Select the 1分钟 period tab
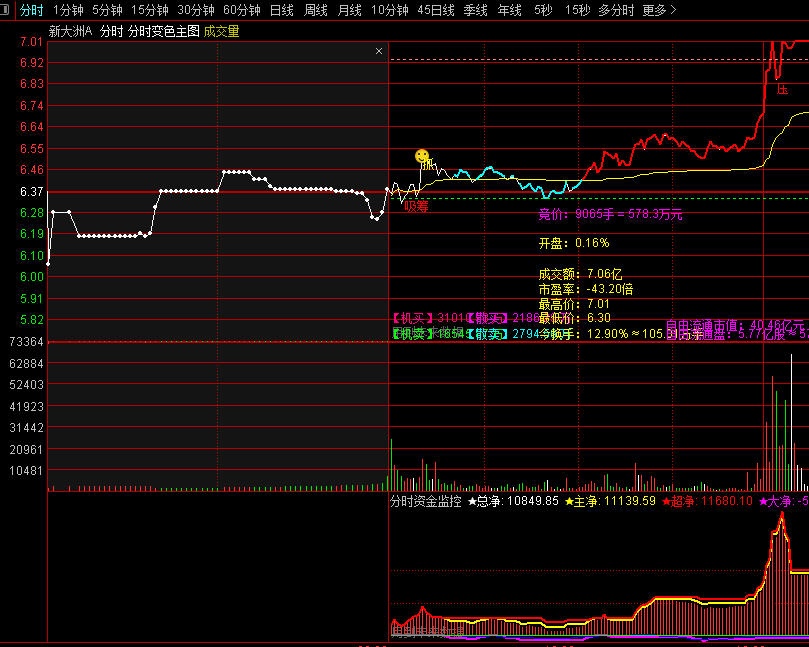The width and height of the screenshot is (809, 647). (67, 10)
